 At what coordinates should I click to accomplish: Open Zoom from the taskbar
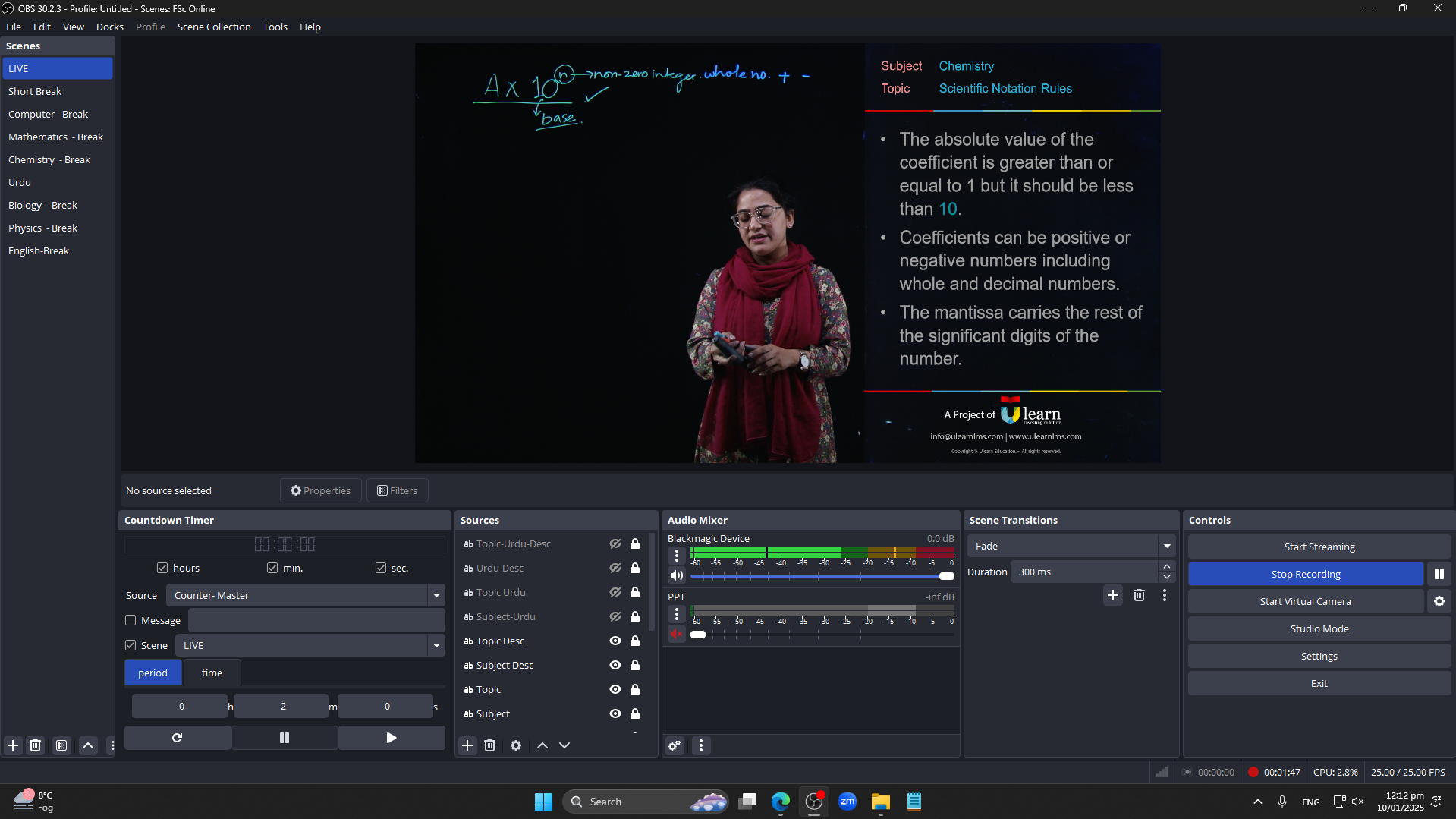(847, 802)
